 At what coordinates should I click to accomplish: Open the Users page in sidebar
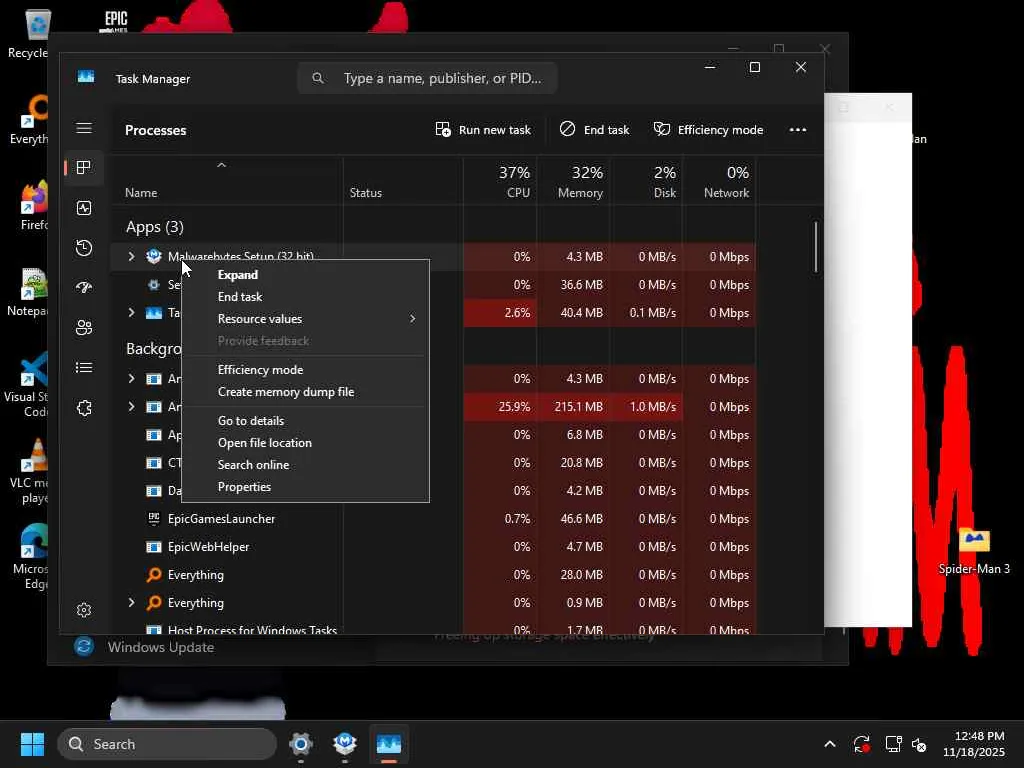(x=84, y=328)
